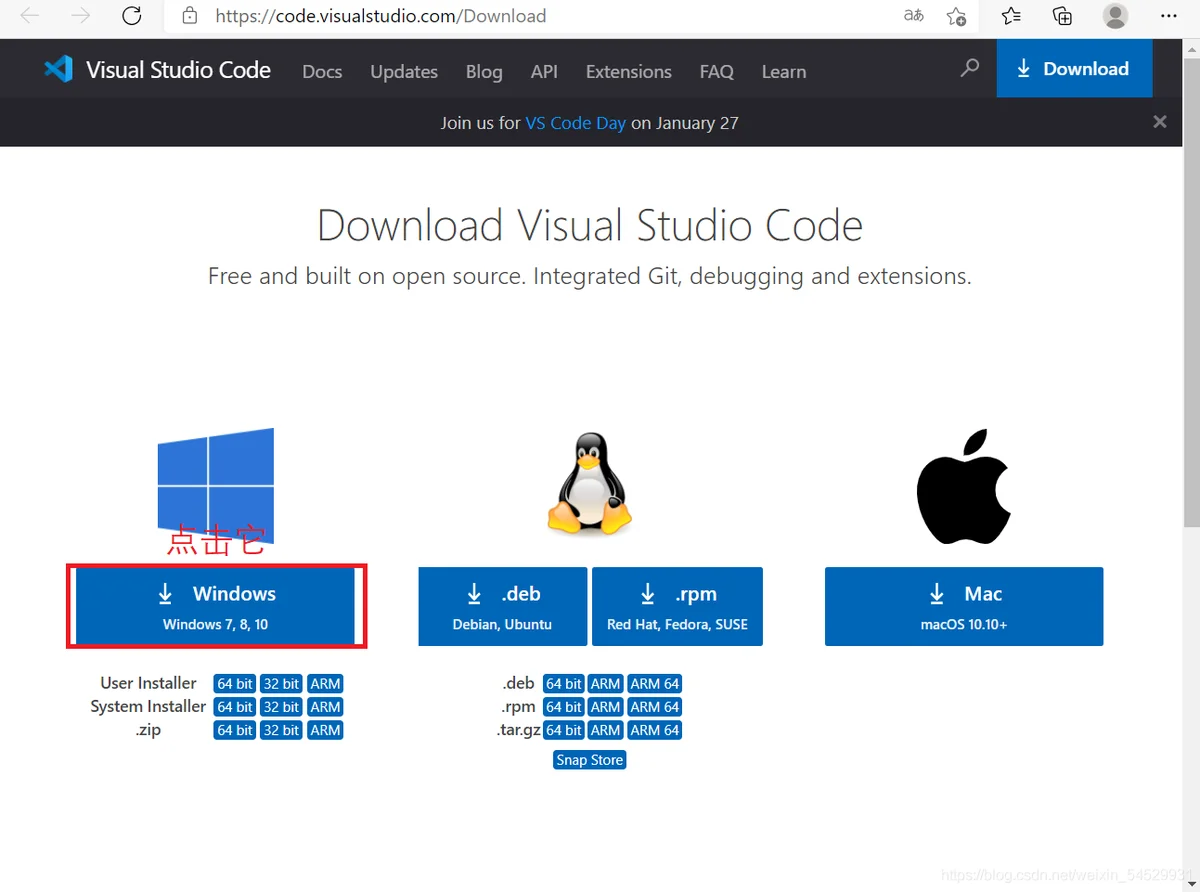
Task: Click the browser address bar URL
Action: click(x=381, y=16)
